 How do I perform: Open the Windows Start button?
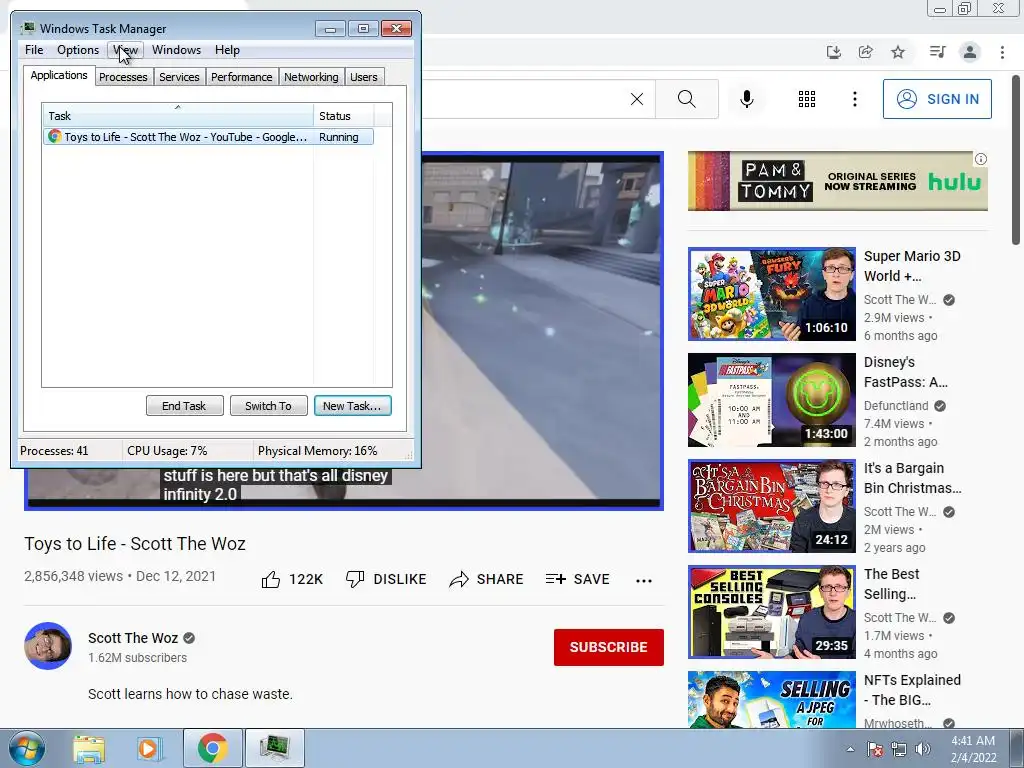(x=27, y=748)
